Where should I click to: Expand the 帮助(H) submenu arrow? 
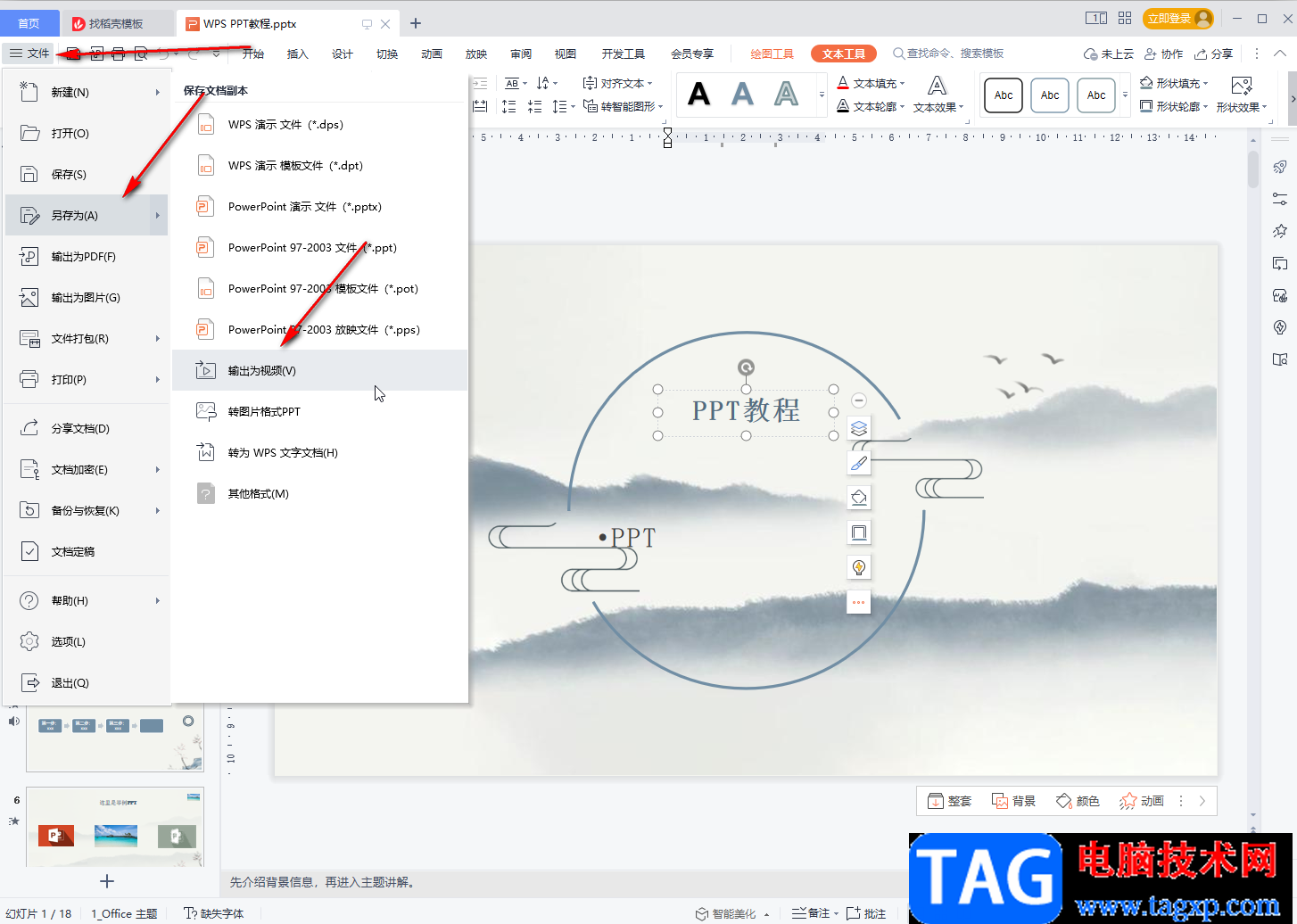158,600
